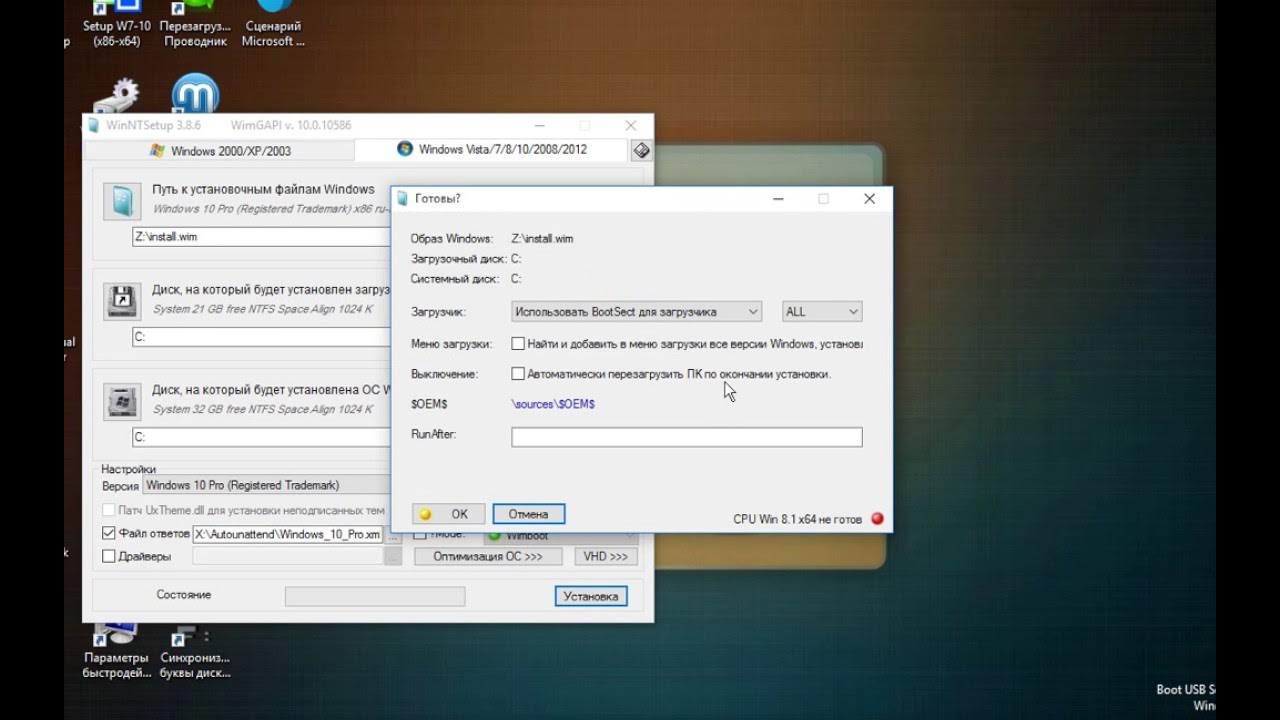Click the WinNTSetup title bar app icon
The height and width of the screenshot is (720, 1280).
[x=94, y=126]
